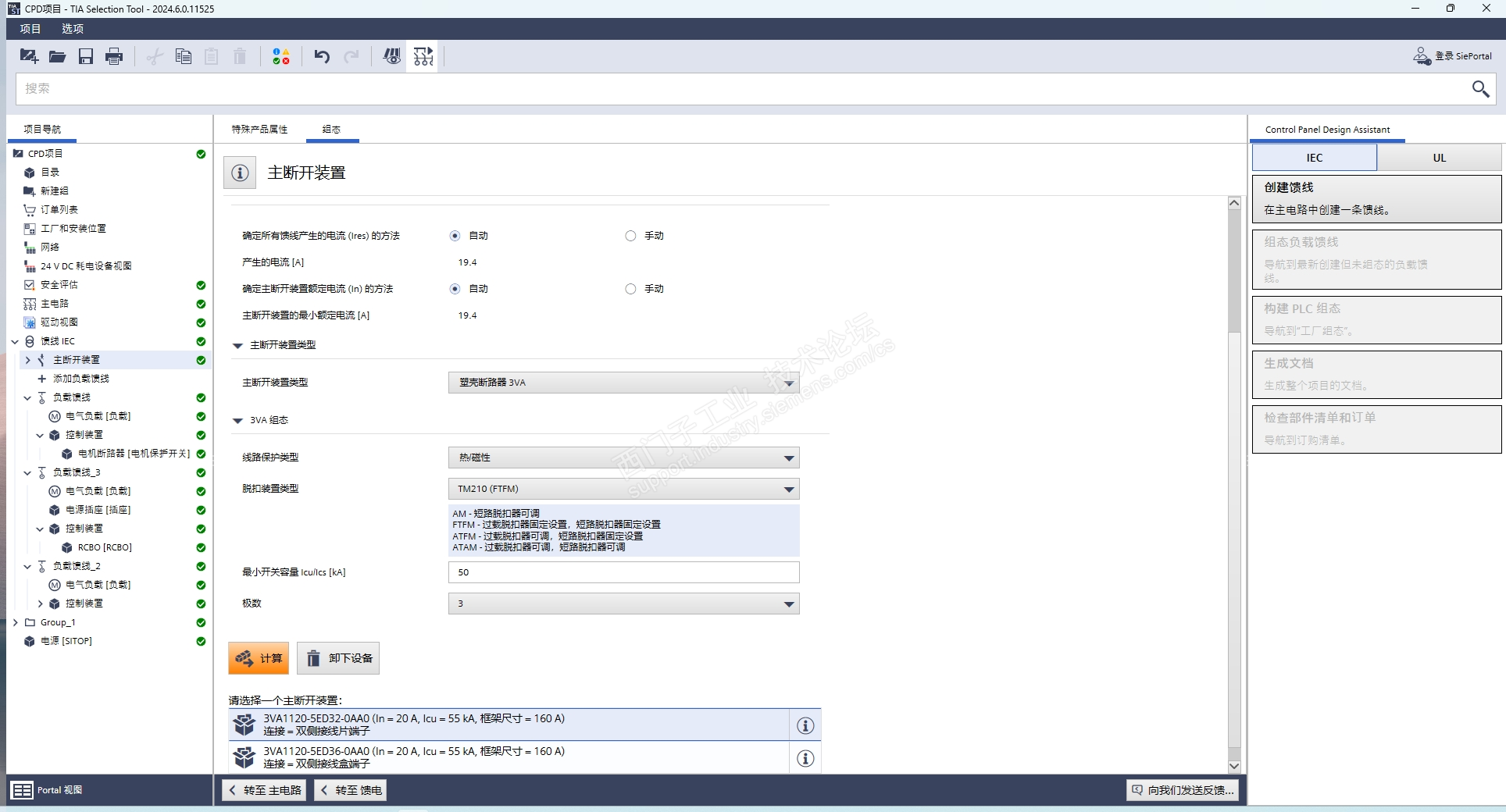This screenshot has width=1506, height=812.
Task: Click the 计算 calculate button
Action: pos(259,658)
